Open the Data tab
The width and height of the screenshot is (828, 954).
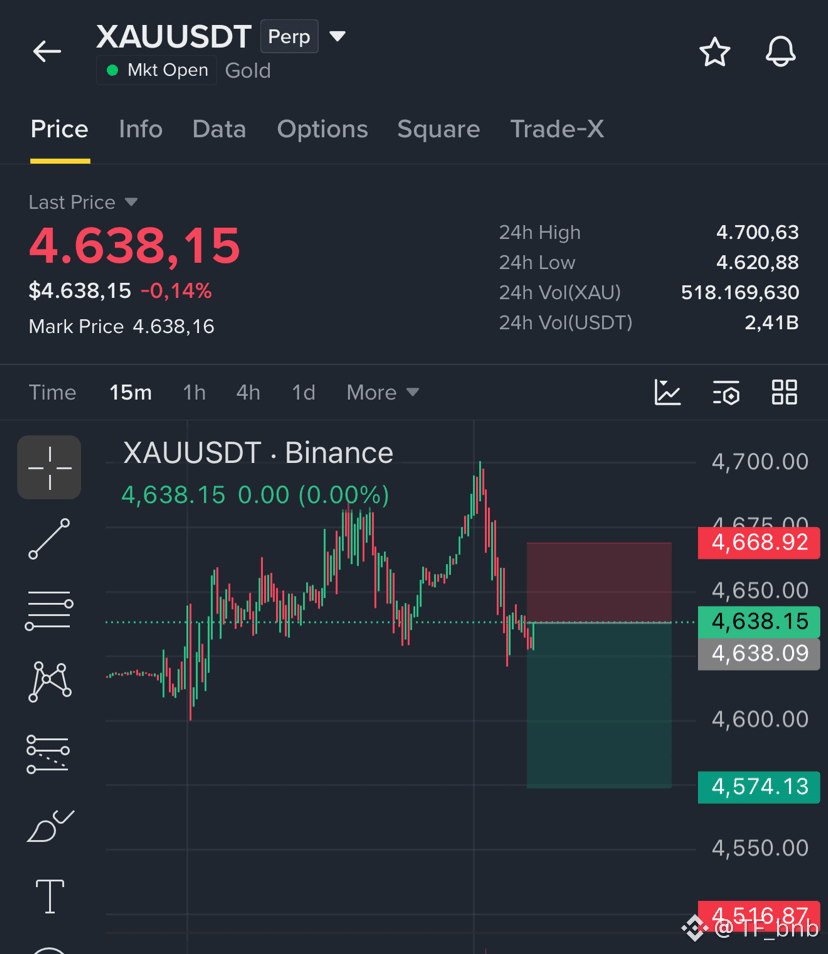click(219, 129)
